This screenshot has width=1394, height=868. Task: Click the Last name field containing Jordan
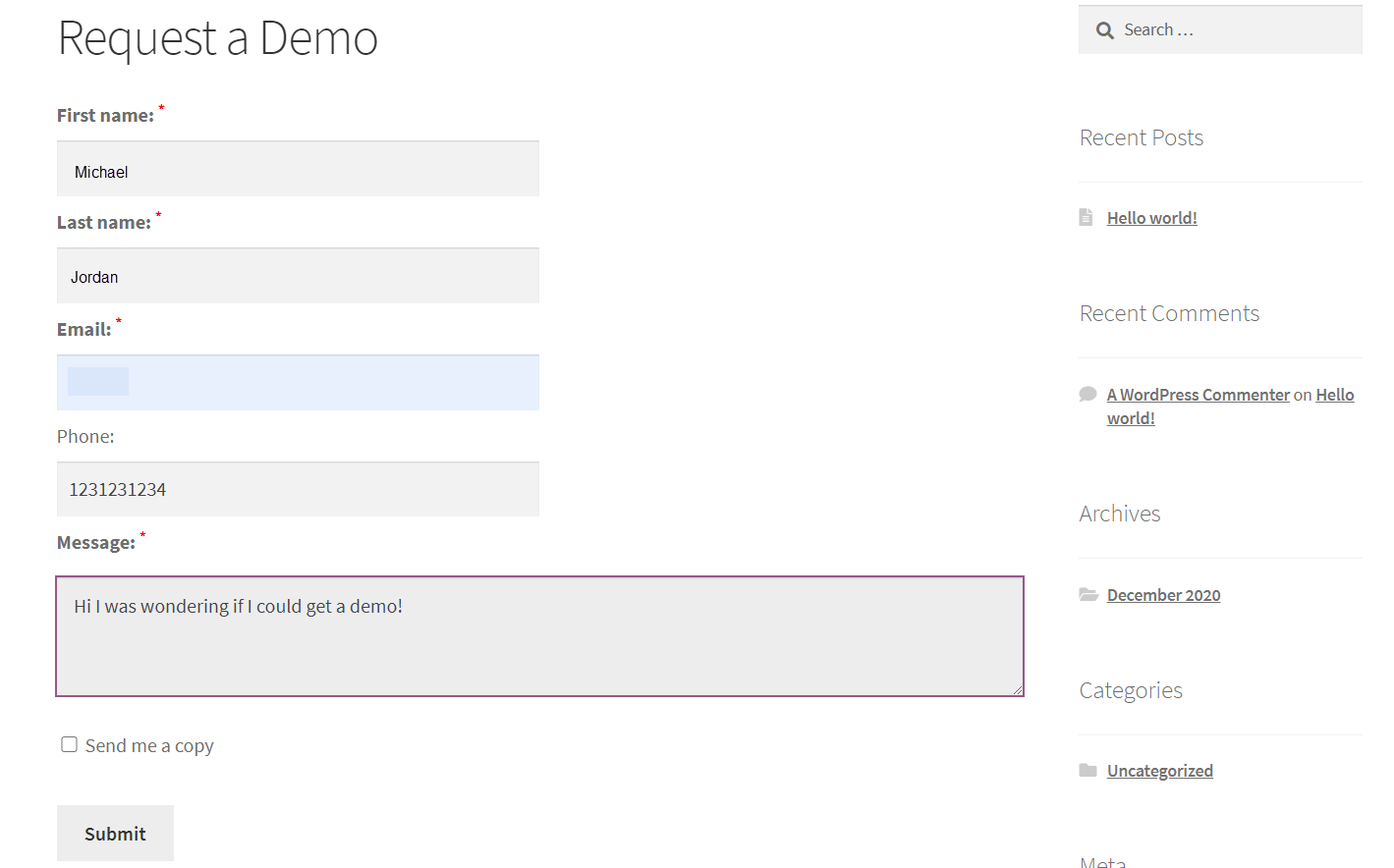click(298, 276)
